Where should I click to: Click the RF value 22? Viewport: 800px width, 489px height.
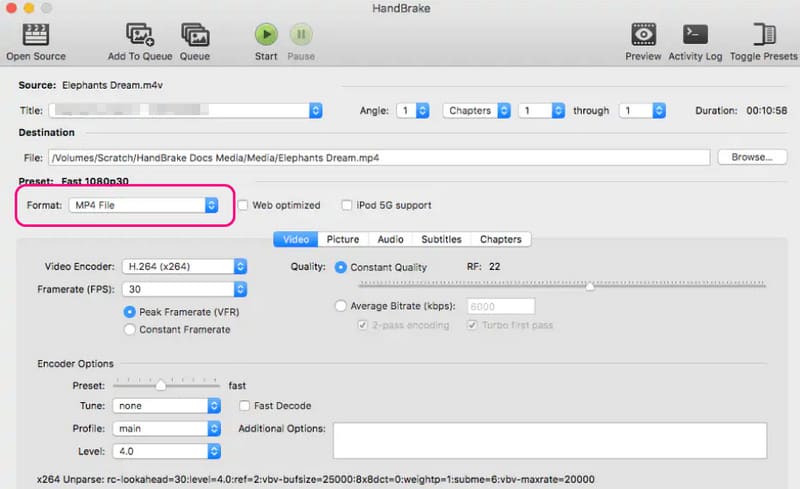(x=494, y=266)
